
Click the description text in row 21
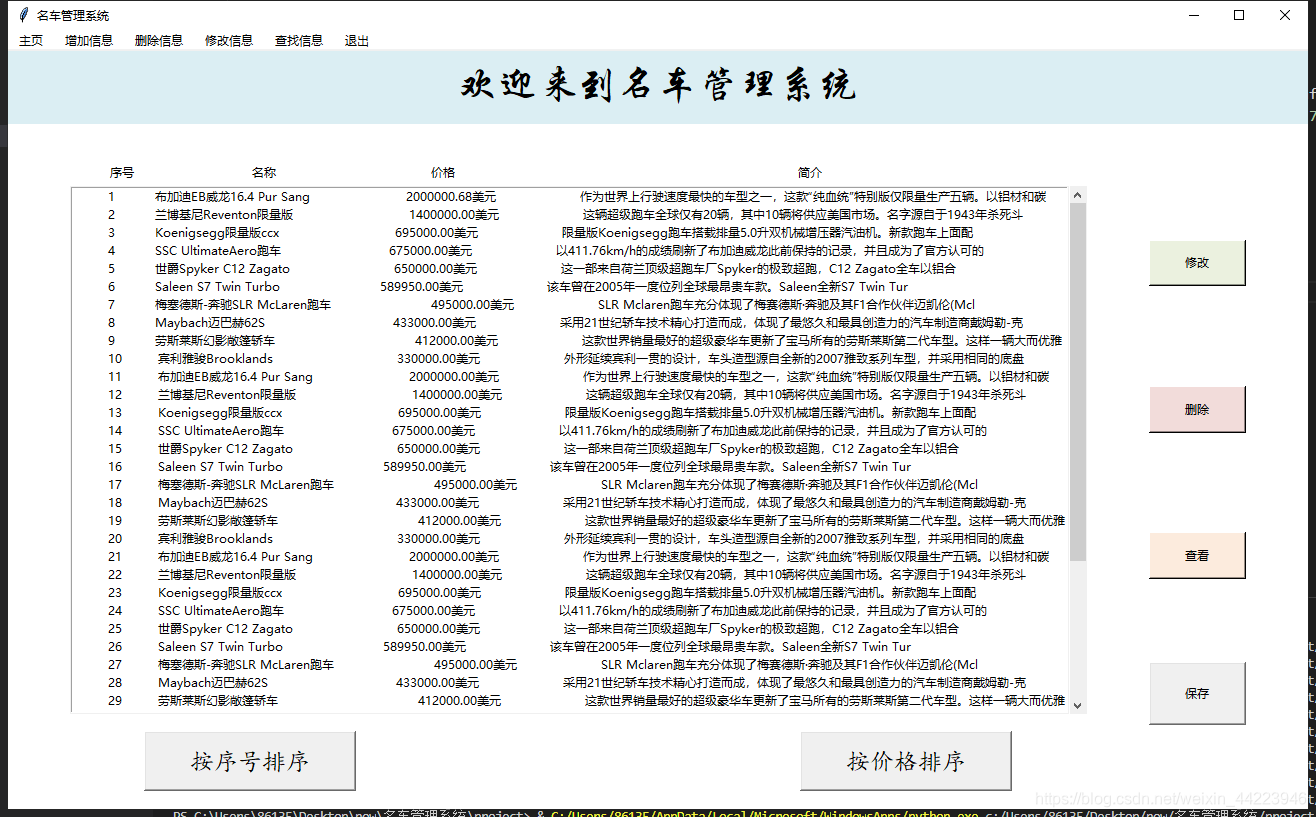click(x=816, y=557)
